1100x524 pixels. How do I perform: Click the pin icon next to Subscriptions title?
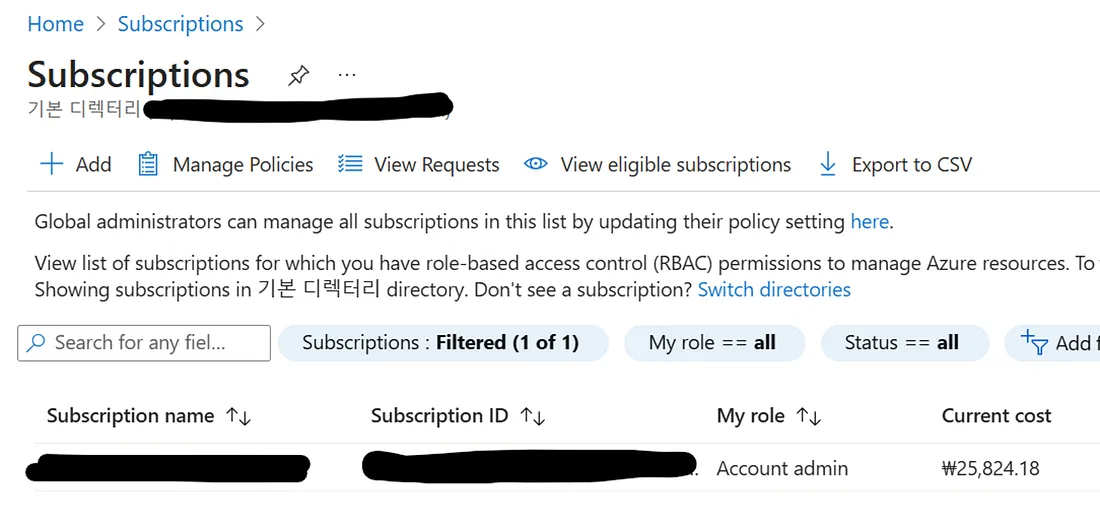tap(298, 76)
